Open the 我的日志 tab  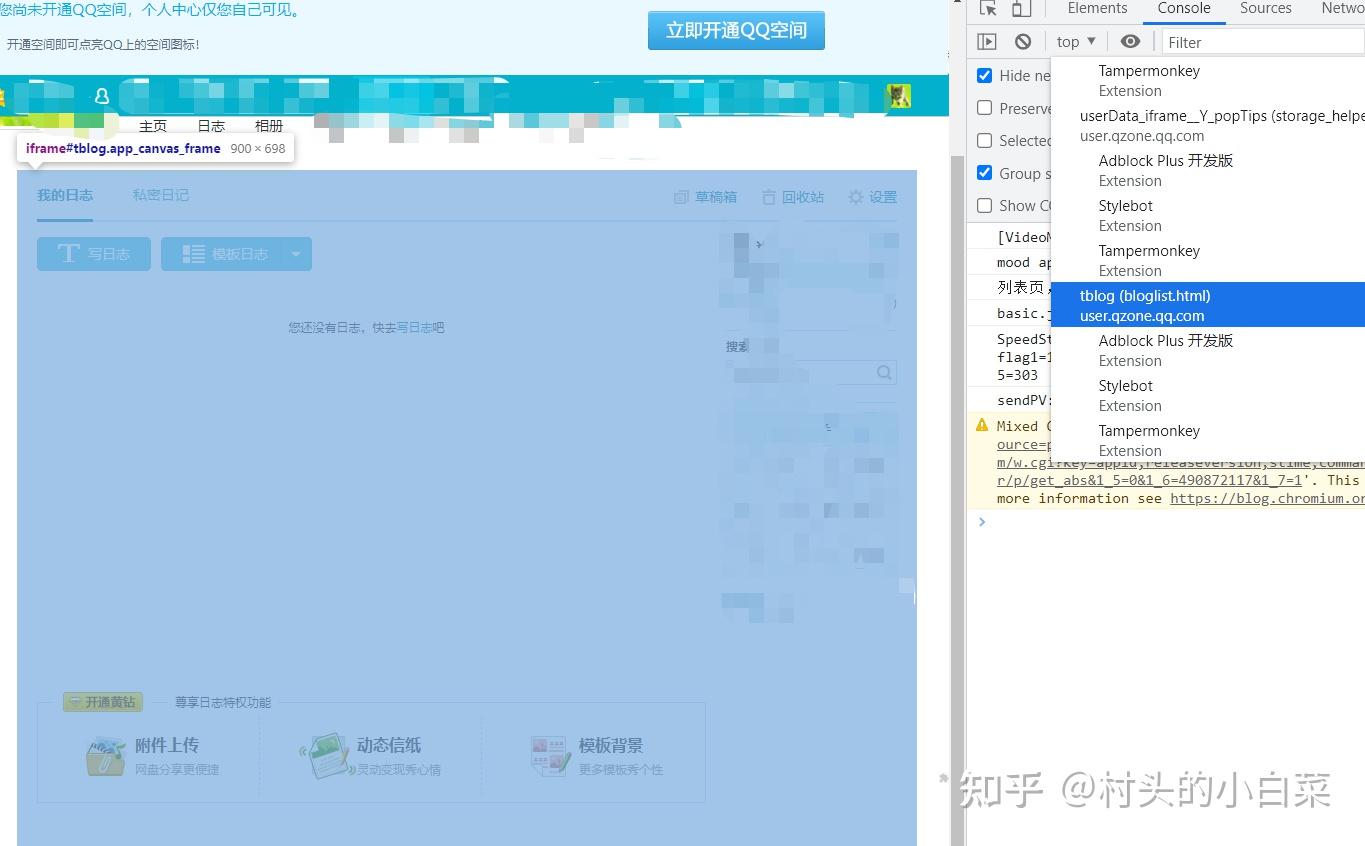pos(65,196)
